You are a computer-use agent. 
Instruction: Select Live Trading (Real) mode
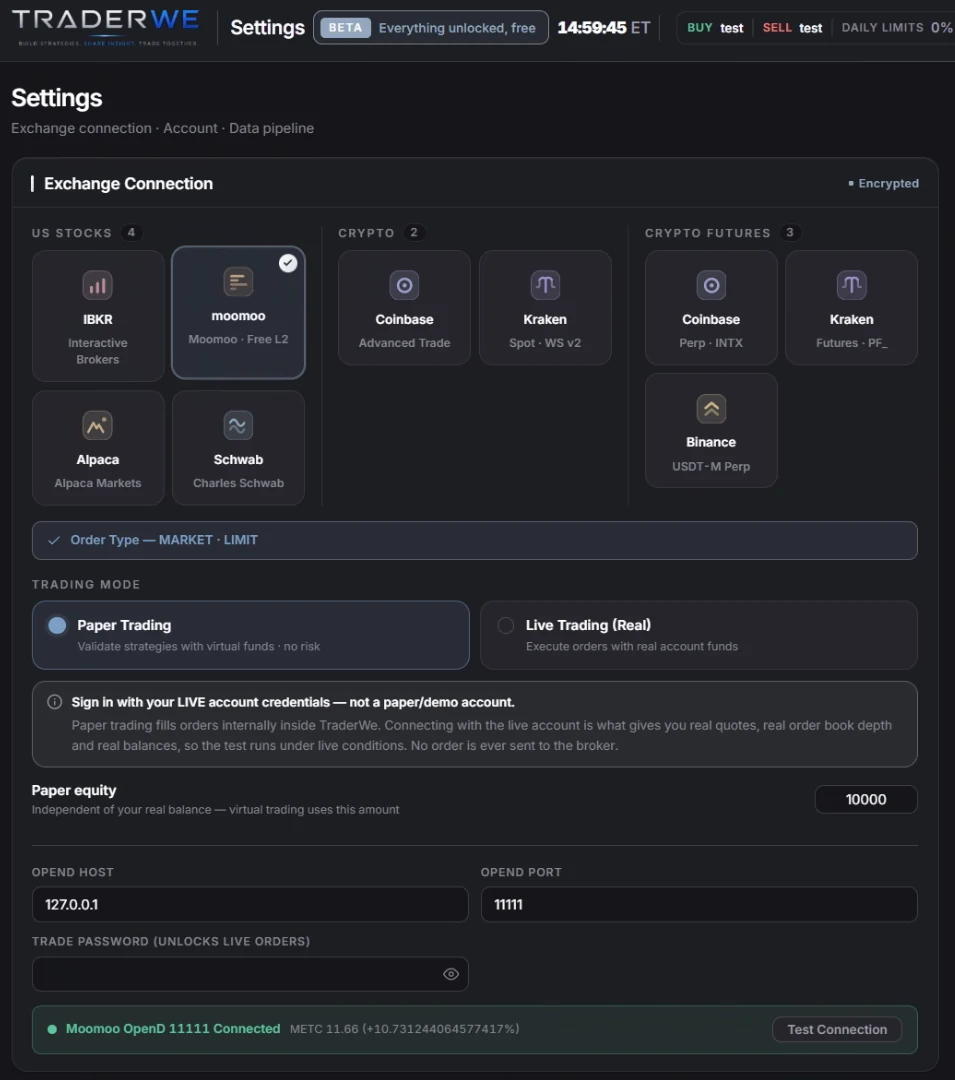click(699, 635)
